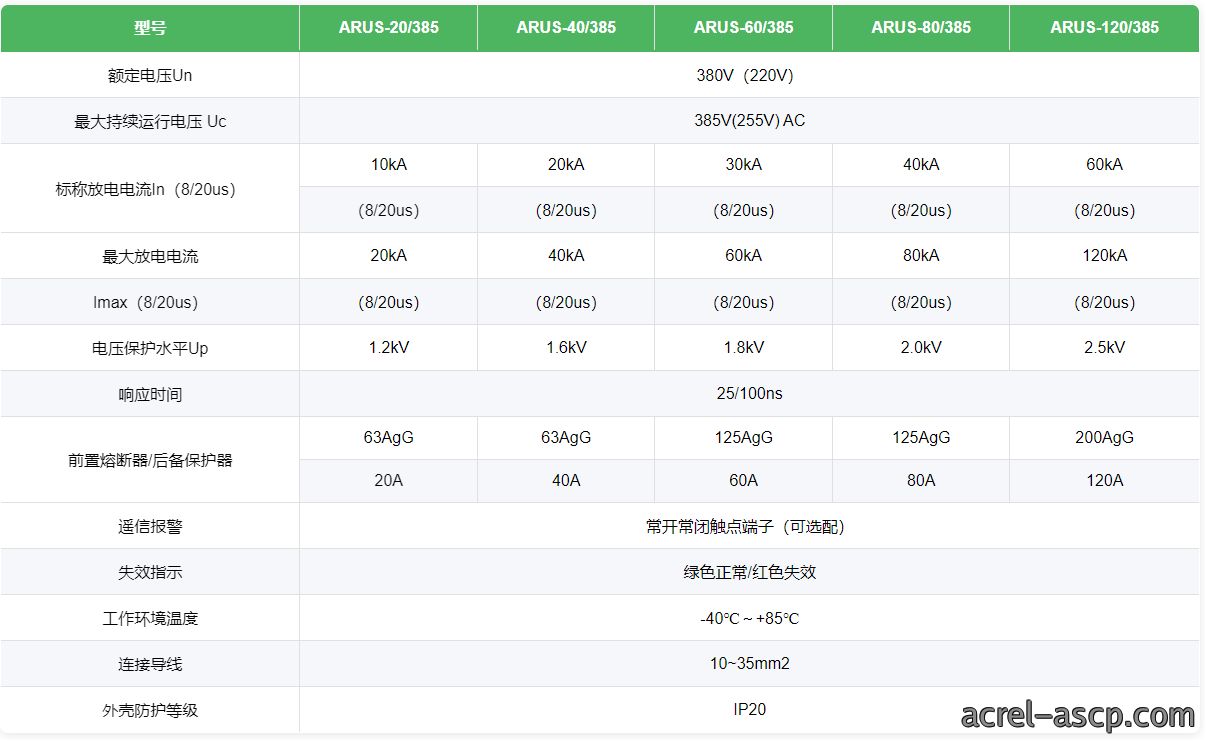
Task: Select the 200AgG fuse value
Action: pos(1104,438)
